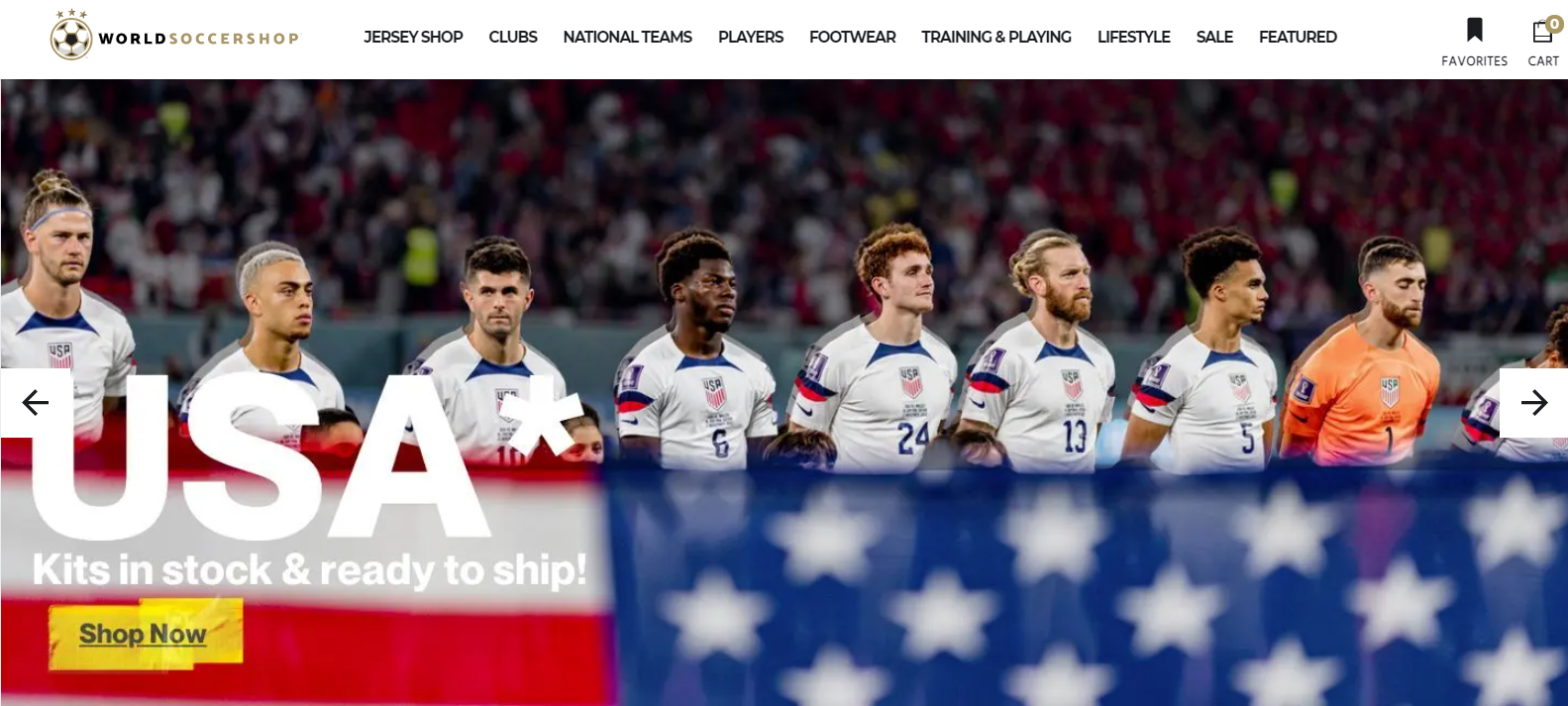
Task: Expand the Footwear menu
Action: pyautogui.click(x=852, y=37)
